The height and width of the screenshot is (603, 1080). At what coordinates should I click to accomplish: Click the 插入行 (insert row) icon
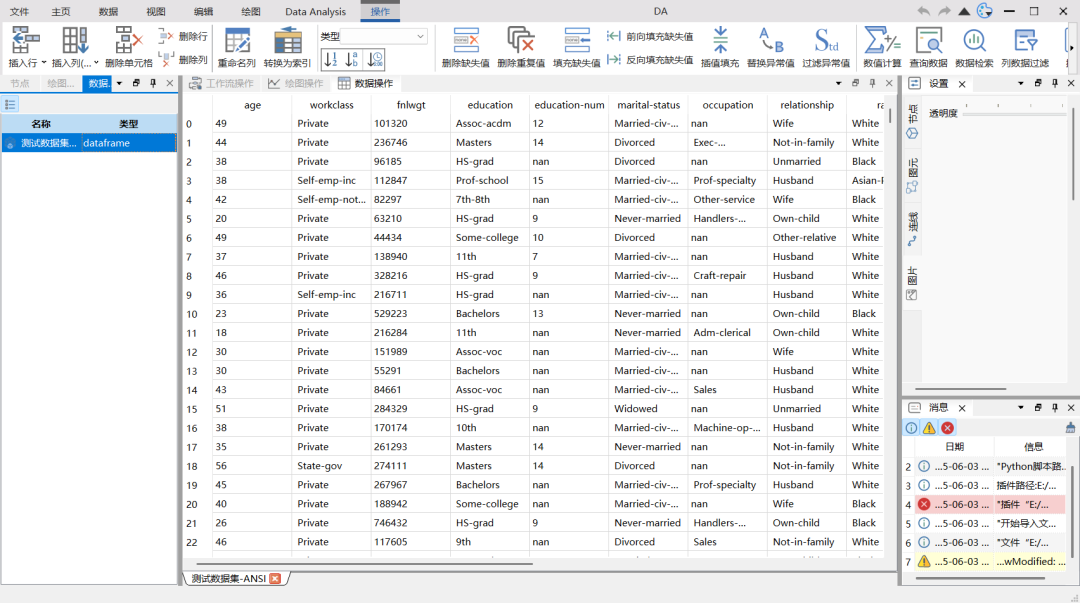[x=25, y=41]
